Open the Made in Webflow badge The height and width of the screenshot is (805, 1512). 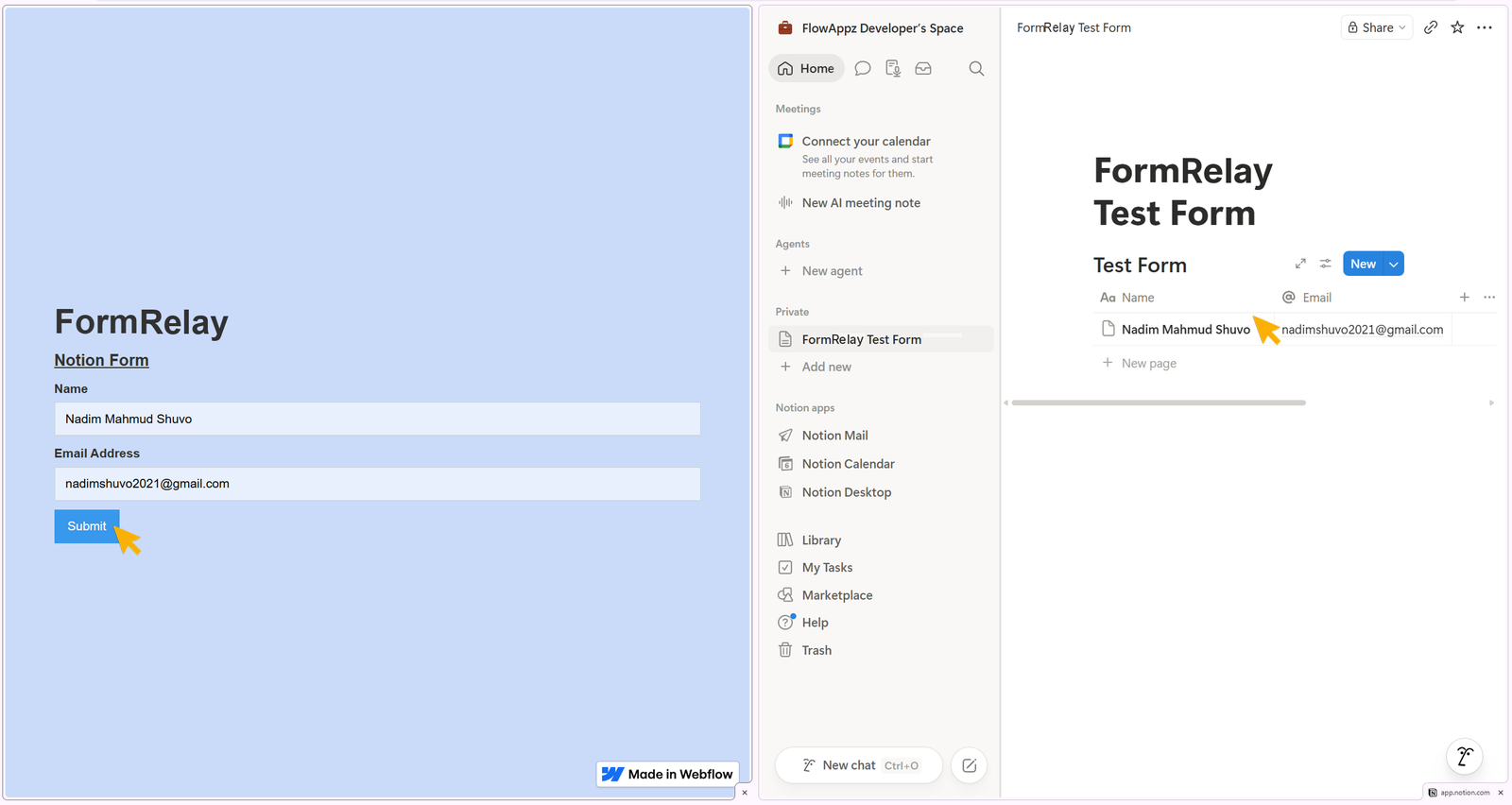pyautogui.click(x=668, y=774)
